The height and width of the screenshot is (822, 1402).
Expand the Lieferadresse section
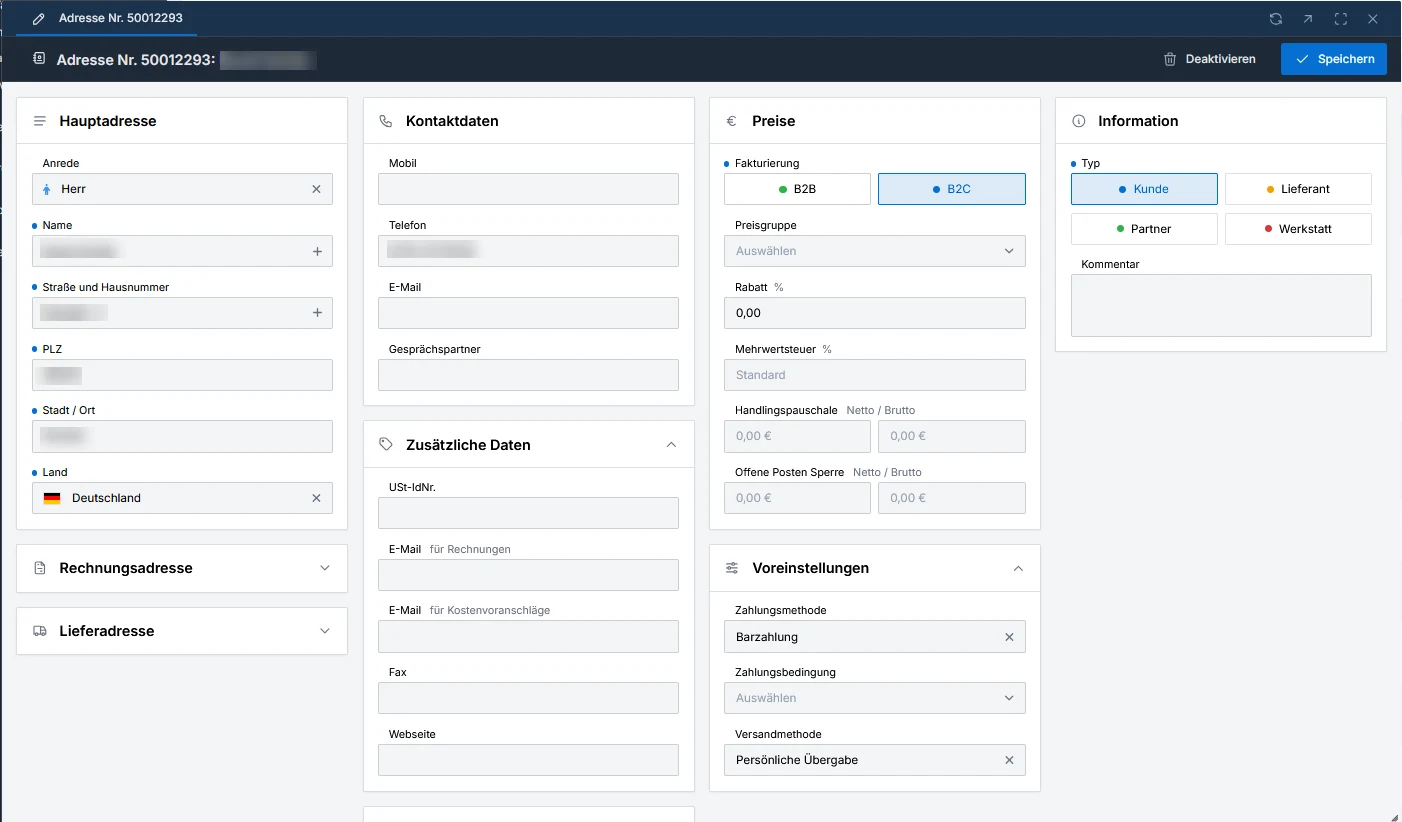tap(324, 631)
